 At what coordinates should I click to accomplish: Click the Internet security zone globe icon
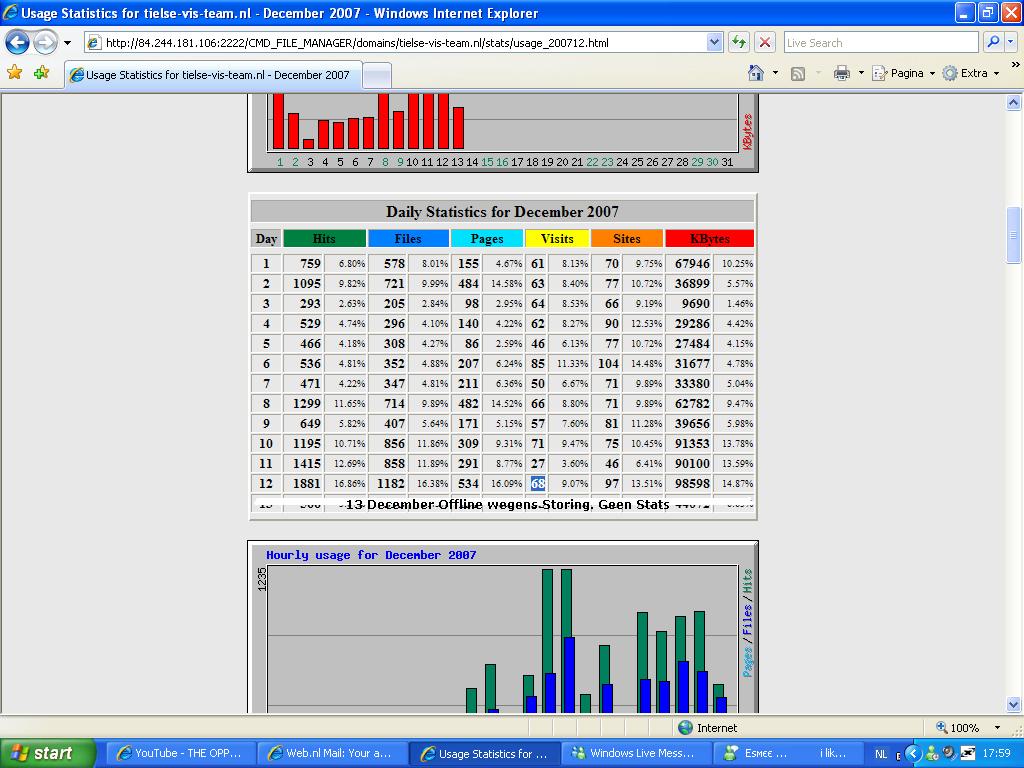685,728
